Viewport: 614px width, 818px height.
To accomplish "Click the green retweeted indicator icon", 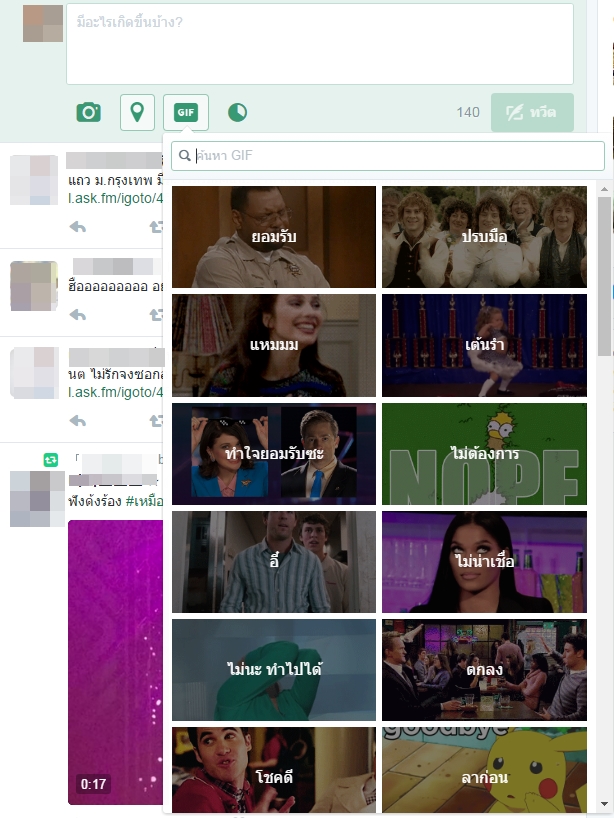I will [51, 460].
